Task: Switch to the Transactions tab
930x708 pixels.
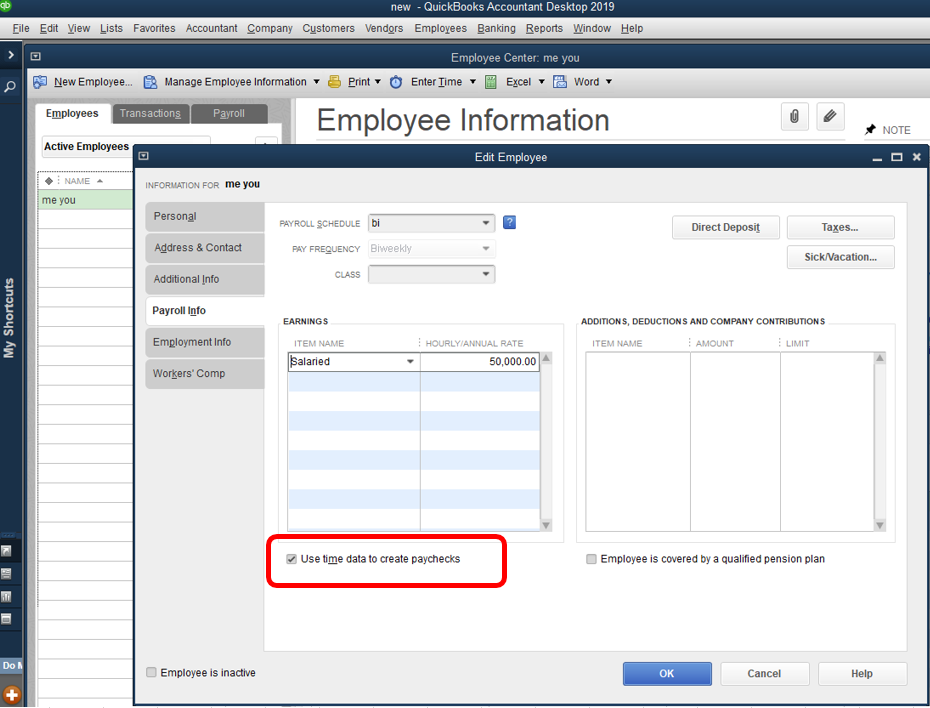Action: pyautogui.click(x=150, y=114)
